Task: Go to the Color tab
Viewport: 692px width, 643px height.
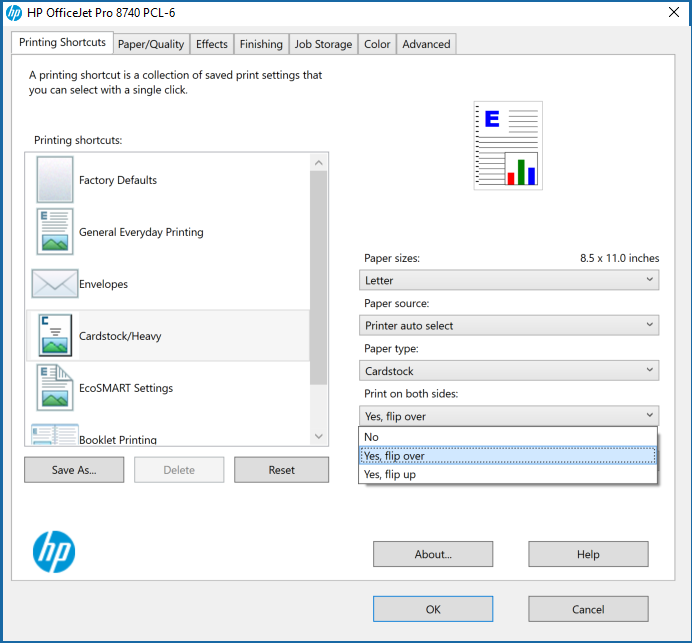Action: coord(377,44)
